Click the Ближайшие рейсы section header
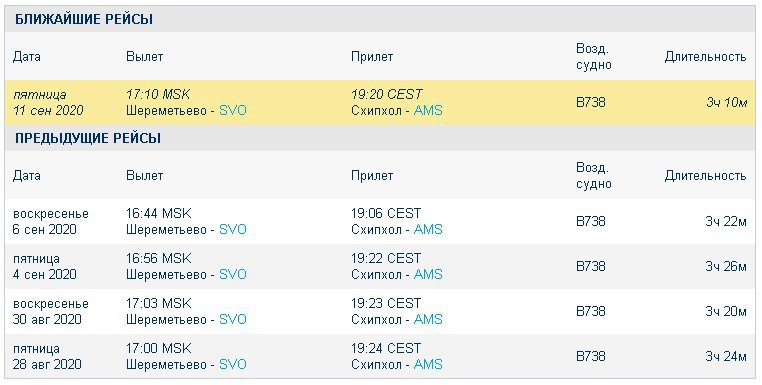The height and width of the screenshot is (385, 762). pos(84,19)
